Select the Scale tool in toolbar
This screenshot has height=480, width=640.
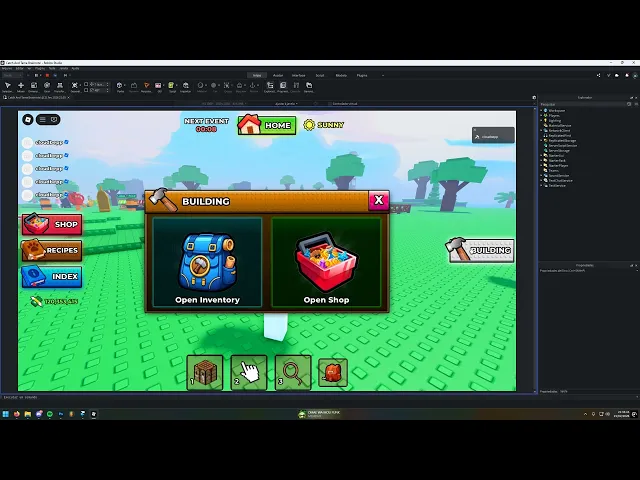click(x=34, y=85)
